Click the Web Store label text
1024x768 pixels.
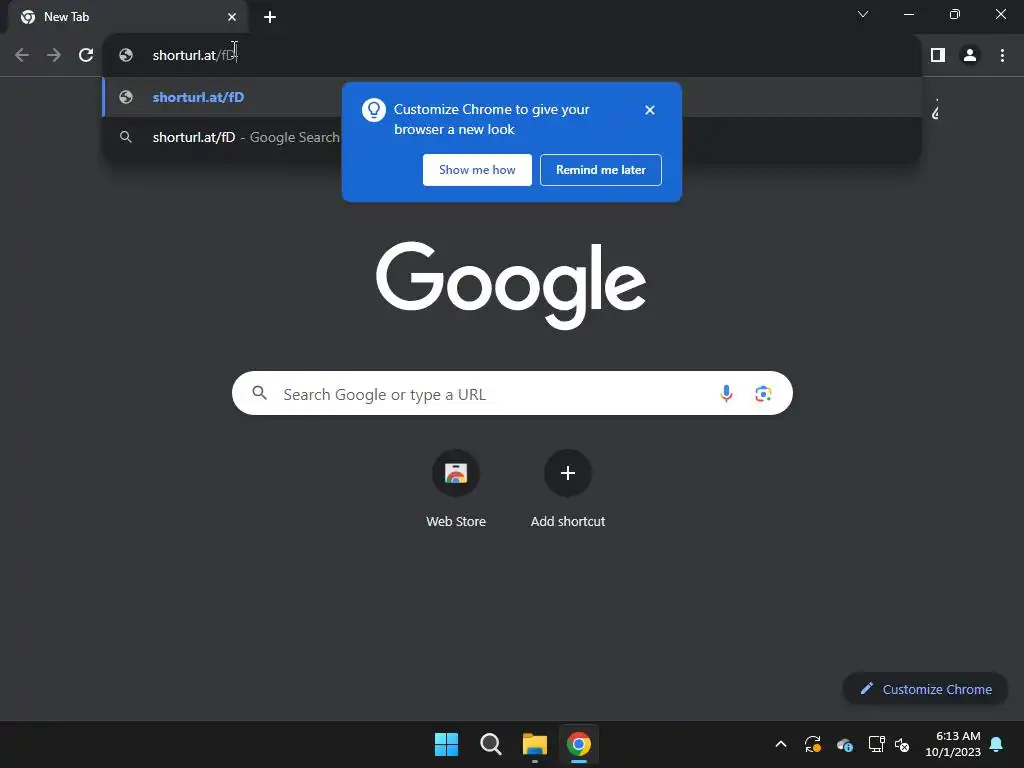(x=456, y=521)
